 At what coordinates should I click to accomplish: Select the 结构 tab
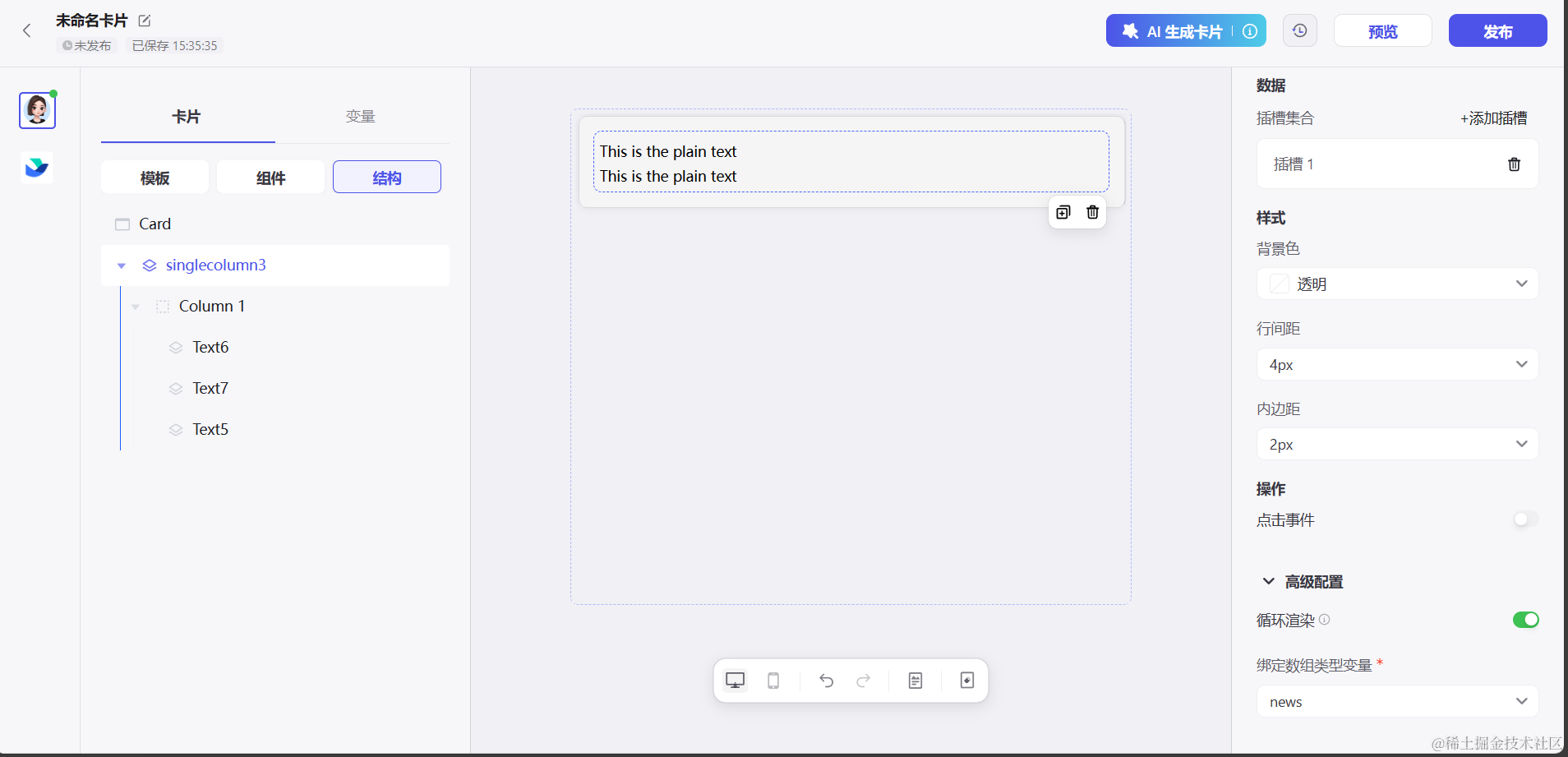387,178
